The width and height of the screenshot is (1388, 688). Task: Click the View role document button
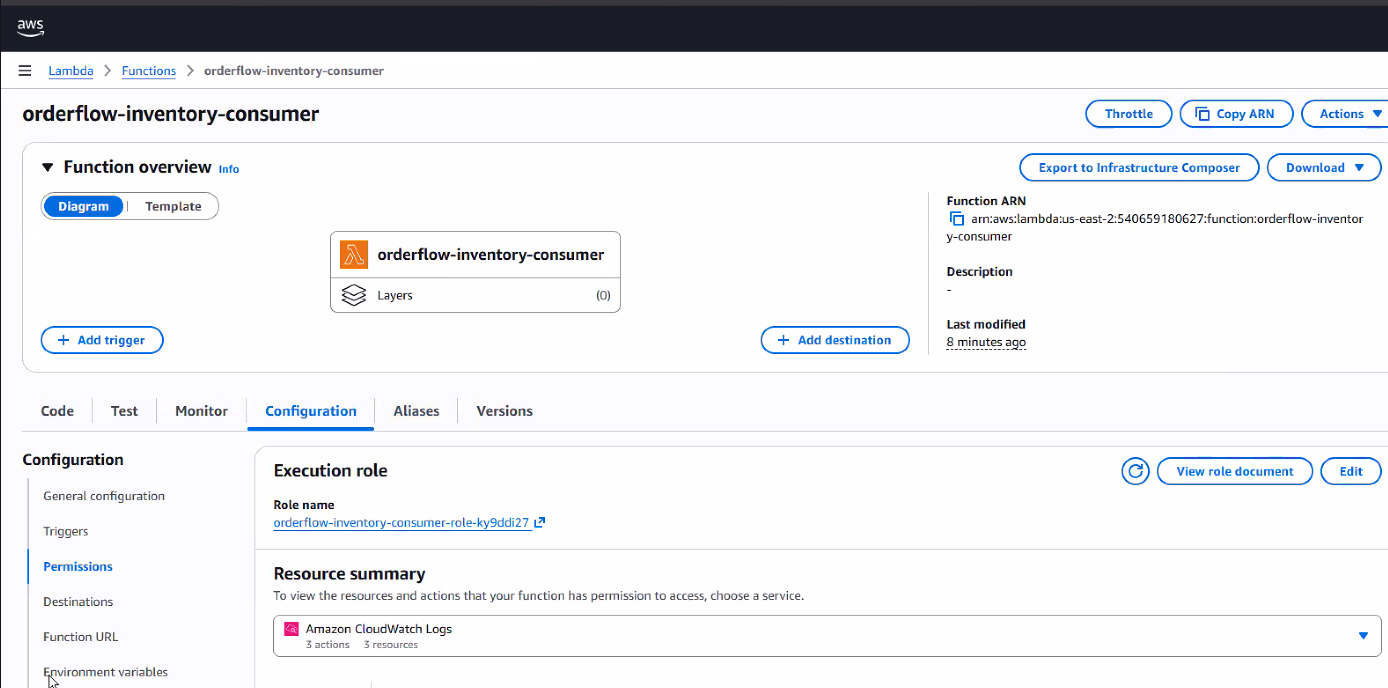[x=1235, y=471]
